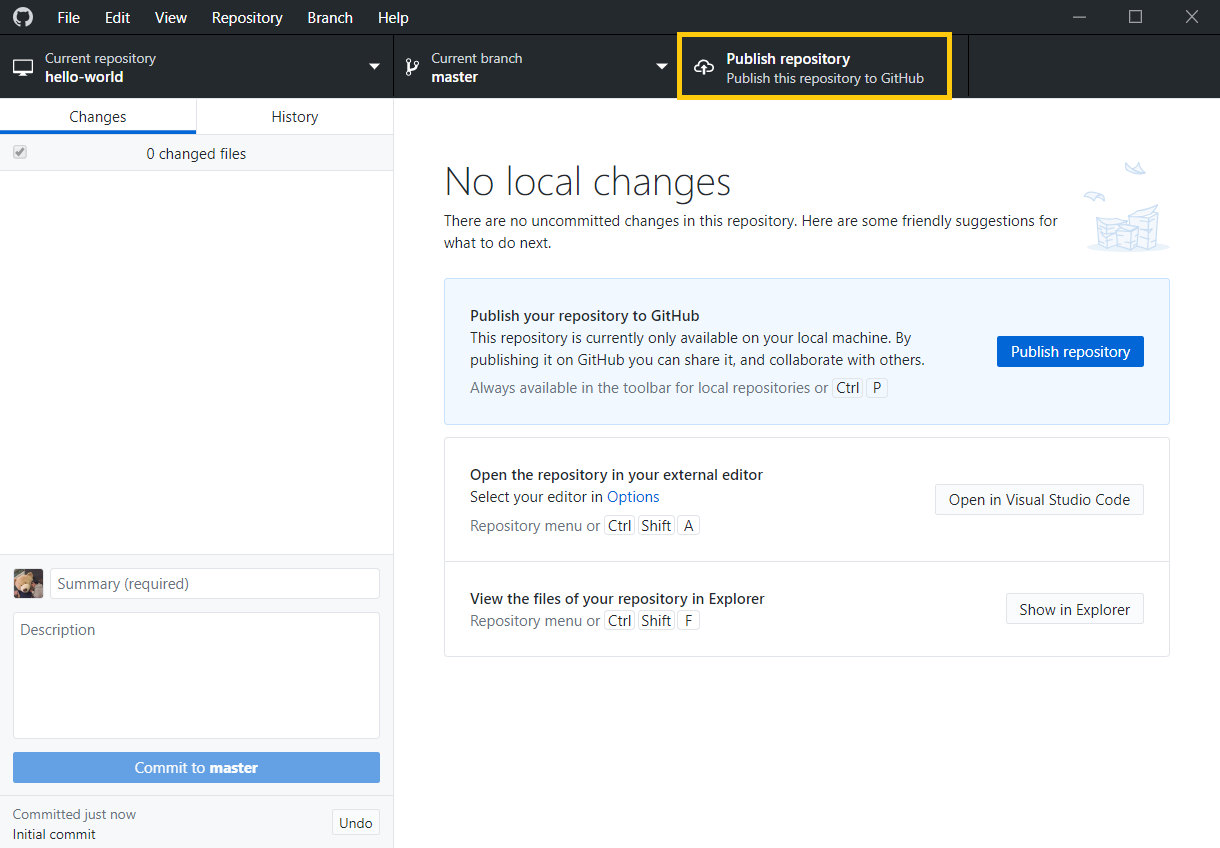Click Open in Visual Studio Code button

tap(1039, 499)
